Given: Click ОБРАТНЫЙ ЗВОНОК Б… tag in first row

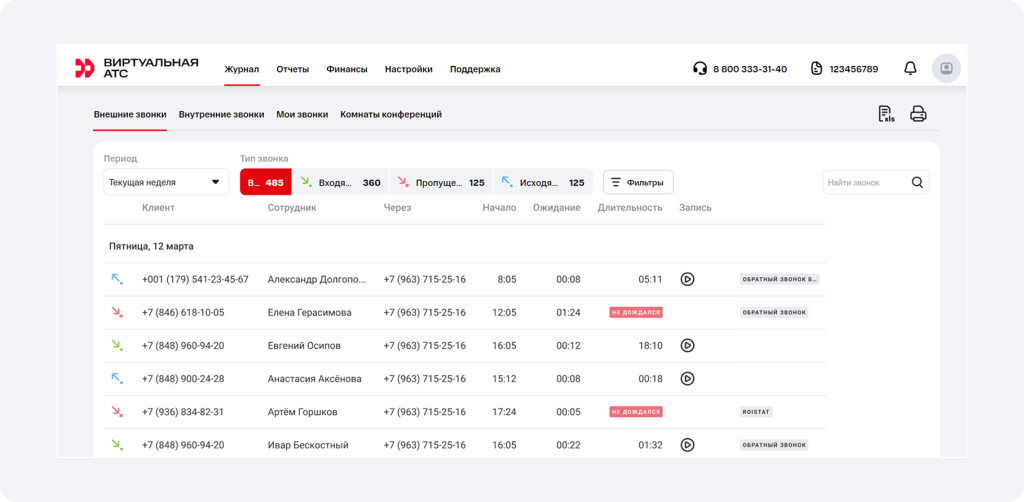Looking at the screenshot, I should pyautogui.click(x=779, y=279).
